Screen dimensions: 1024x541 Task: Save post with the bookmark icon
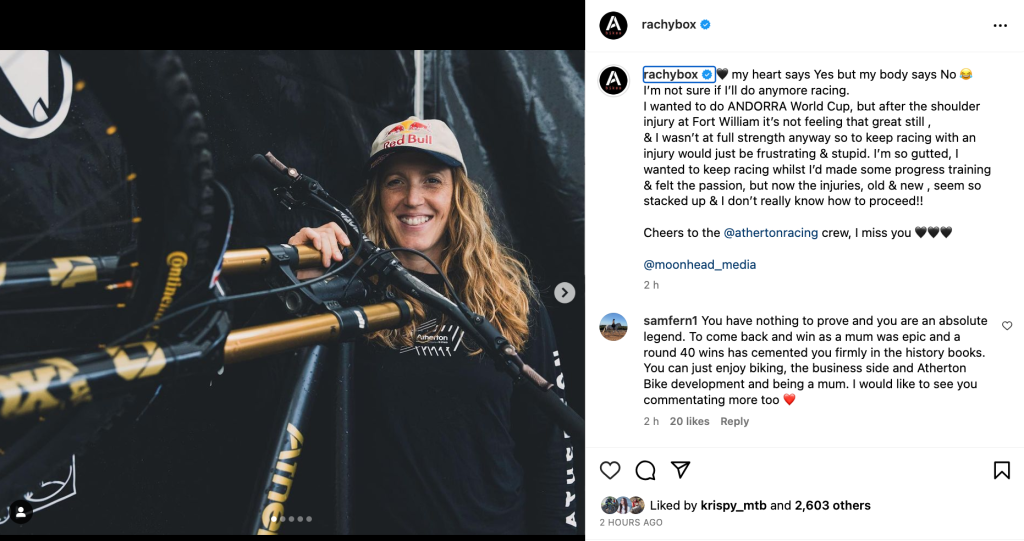pyautogui.click(x=1001, y=470)
